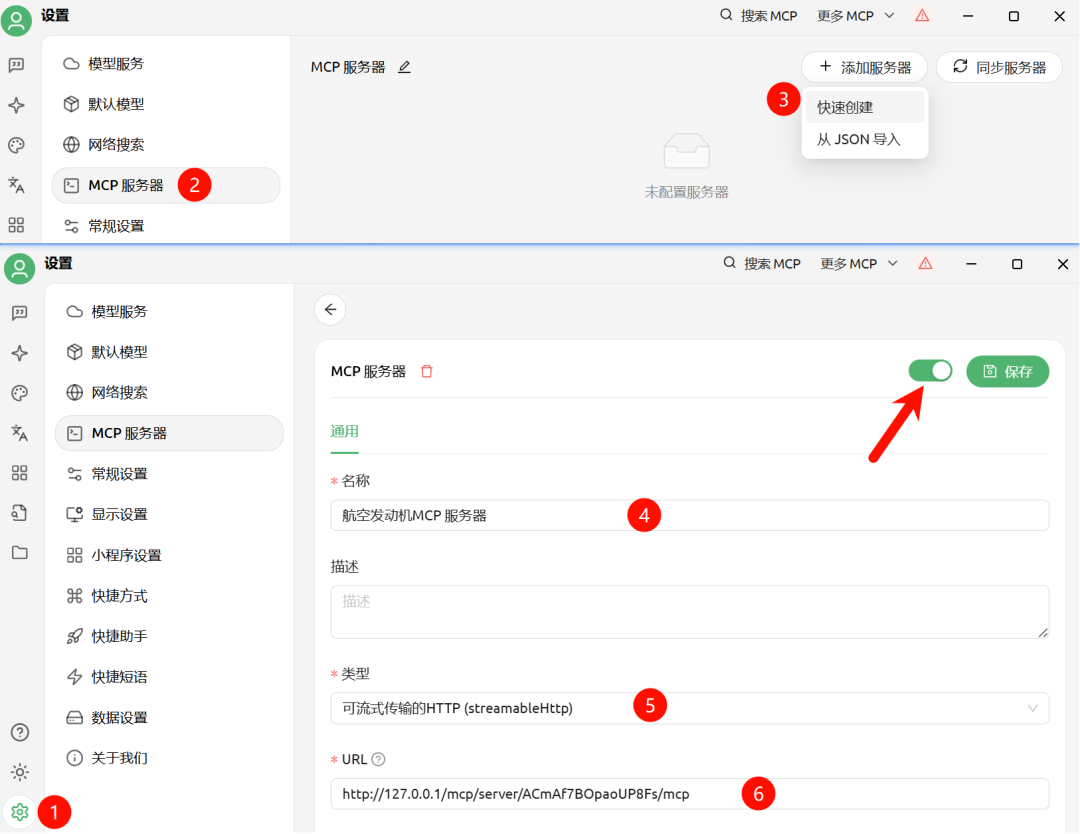Open the folder files icon in bottom window rail
Viewport: 1080px width, 834px height.
tap(20, 552)
